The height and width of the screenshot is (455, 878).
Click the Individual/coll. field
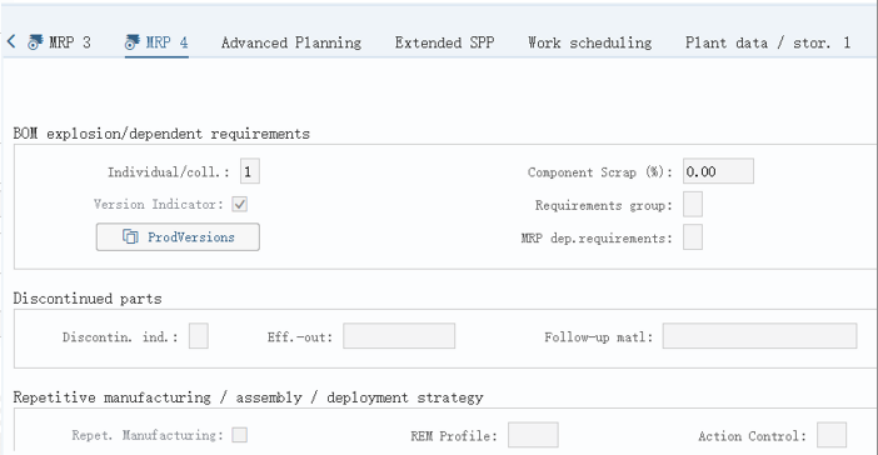tap(250, 171)
